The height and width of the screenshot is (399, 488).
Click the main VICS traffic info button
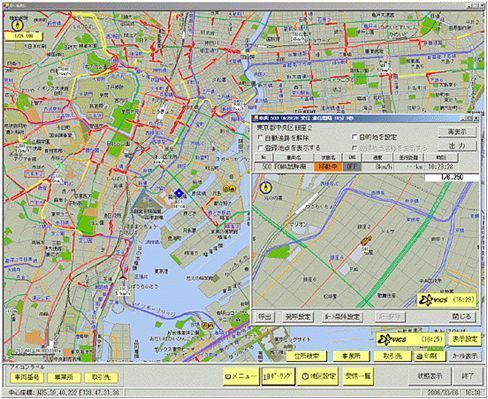[411, 339]
